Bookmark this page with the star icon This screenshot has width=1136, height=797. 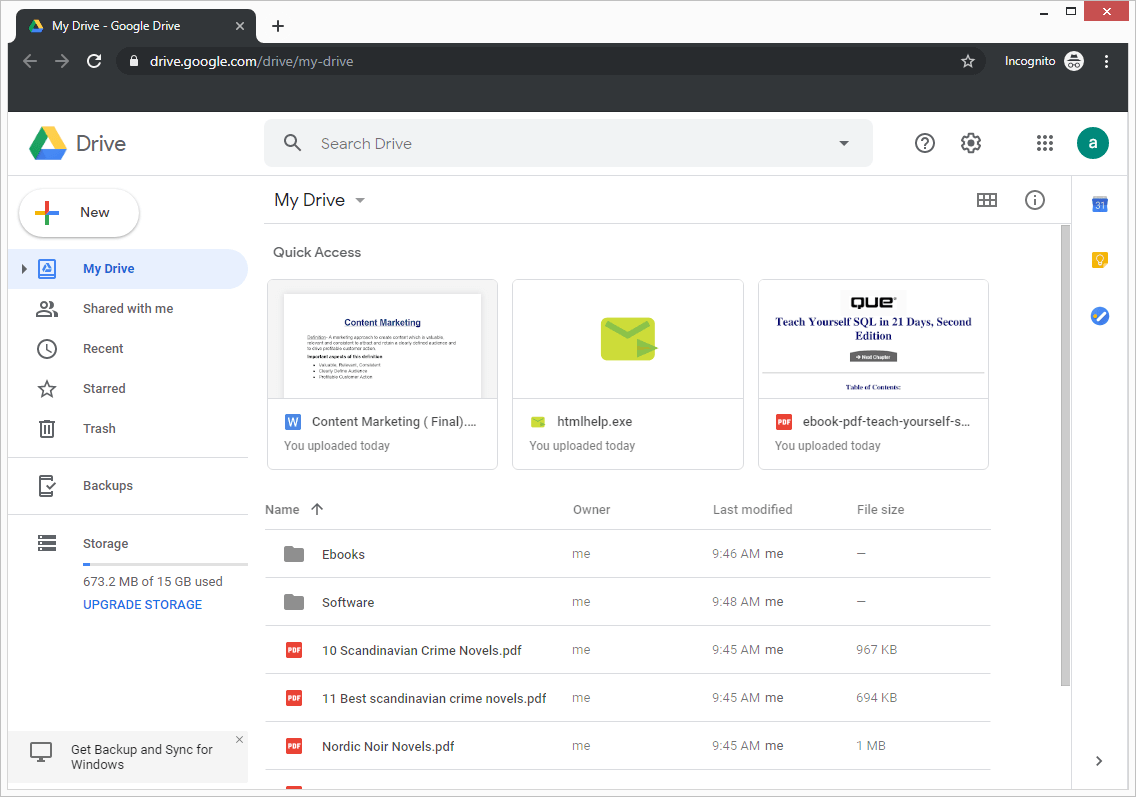point(968,62)
